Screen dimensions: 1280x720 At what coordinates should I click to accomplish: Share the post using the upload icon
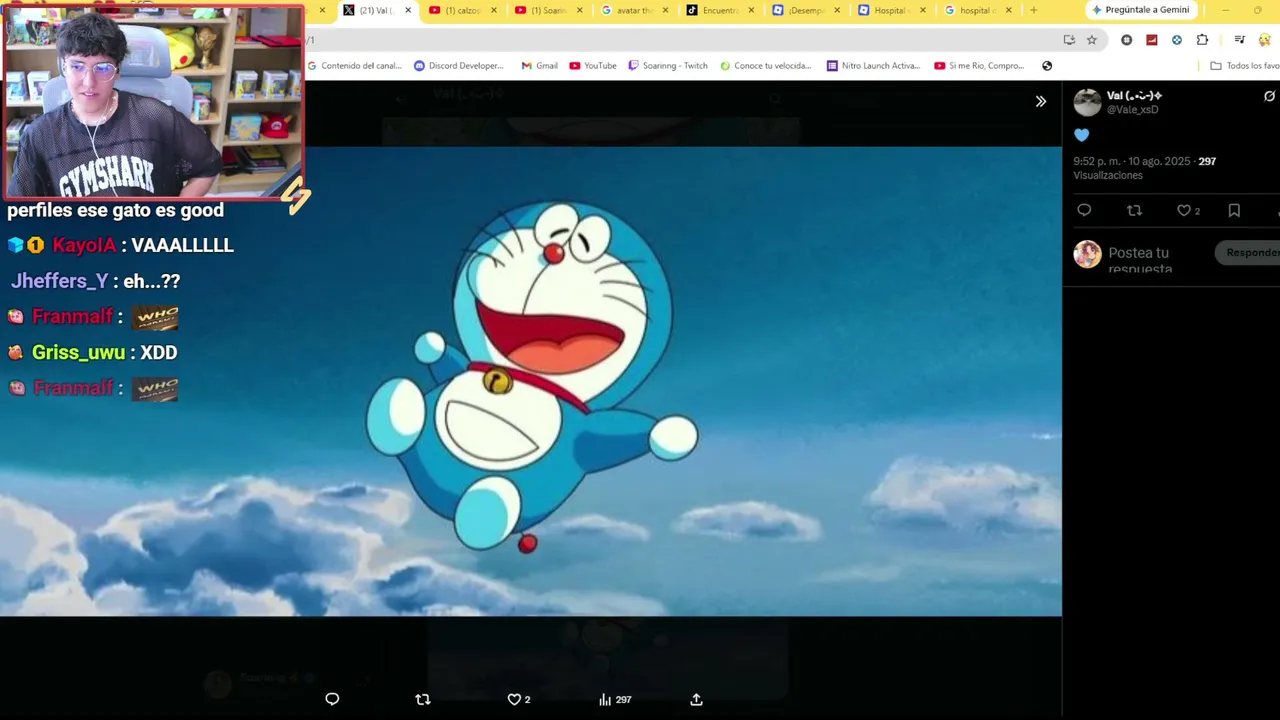click(696, 699)
